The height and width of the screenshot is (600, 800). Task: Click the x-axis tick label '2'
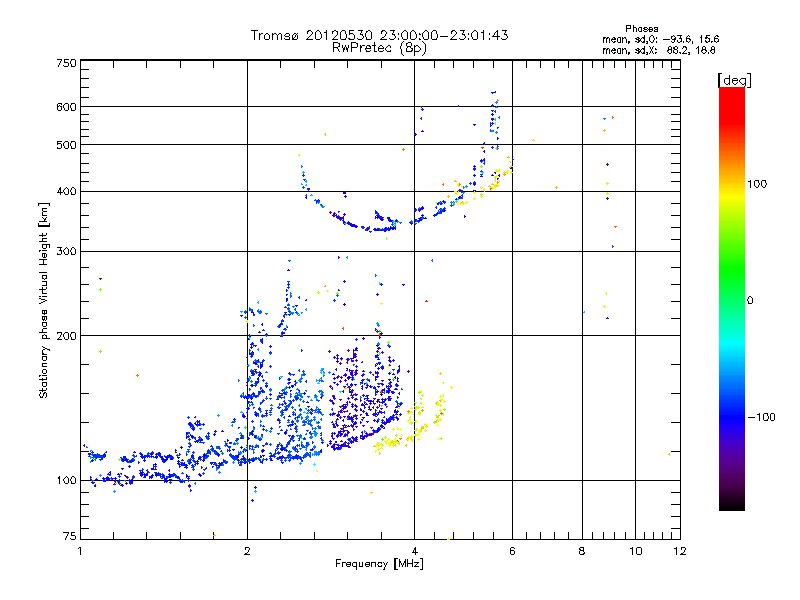tap(247, 551)
